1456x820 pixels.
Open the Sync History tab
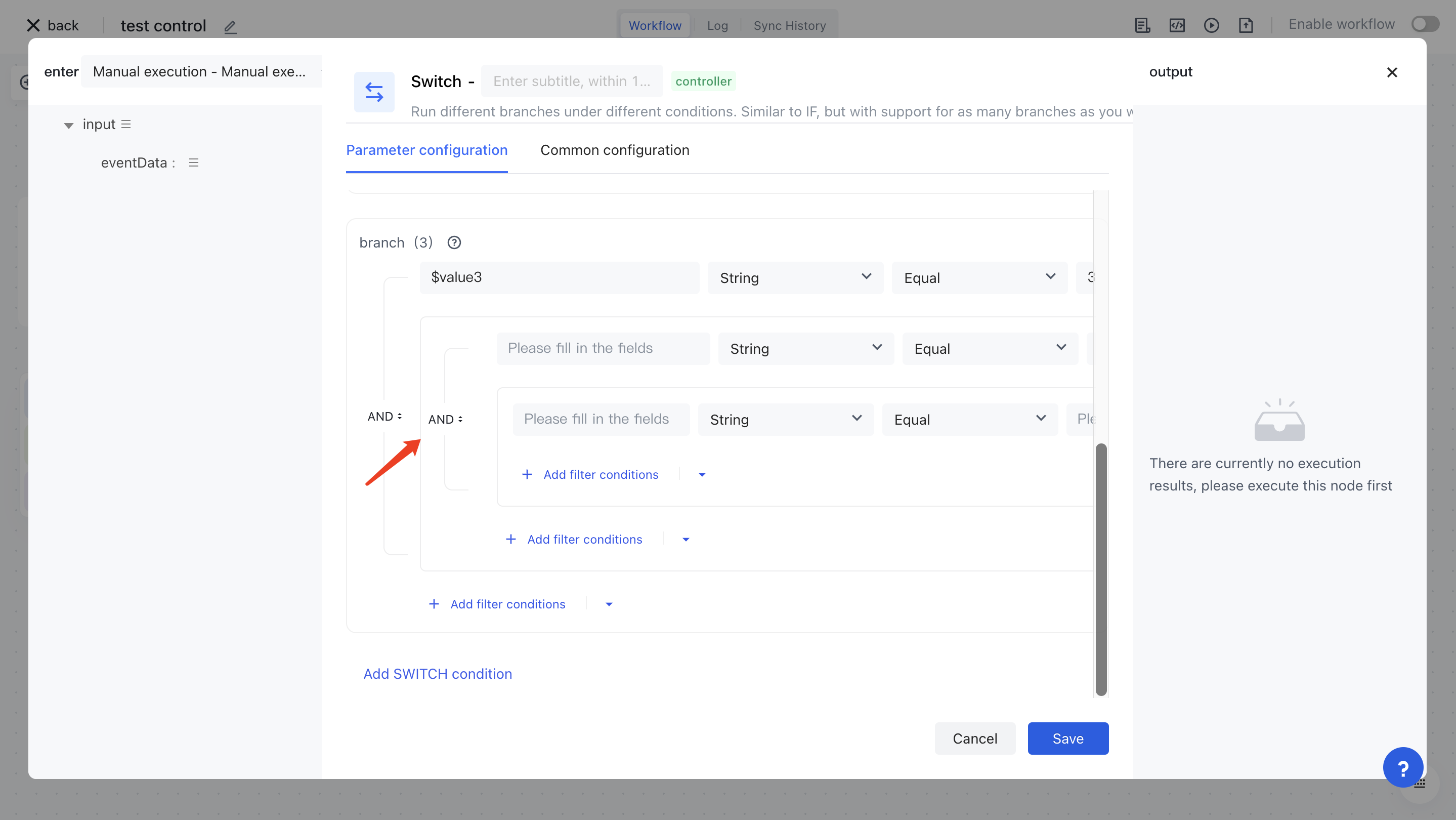coord(789,25)
